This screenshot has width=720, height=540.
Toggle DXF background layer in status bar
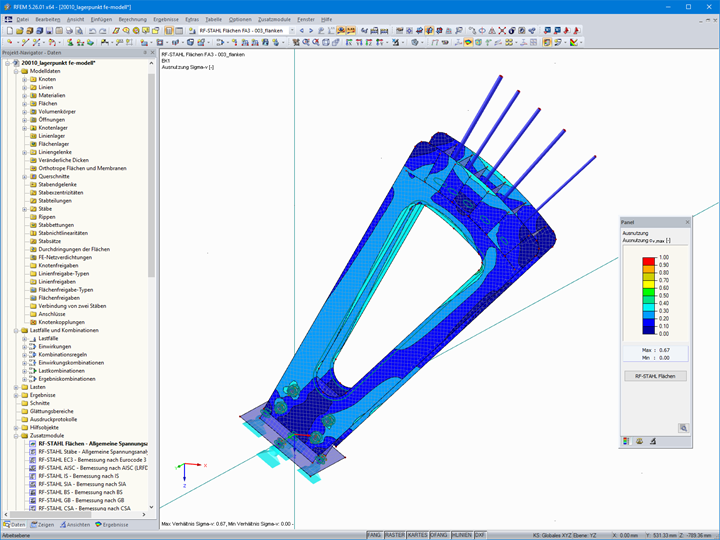click(x=480, y=535)
